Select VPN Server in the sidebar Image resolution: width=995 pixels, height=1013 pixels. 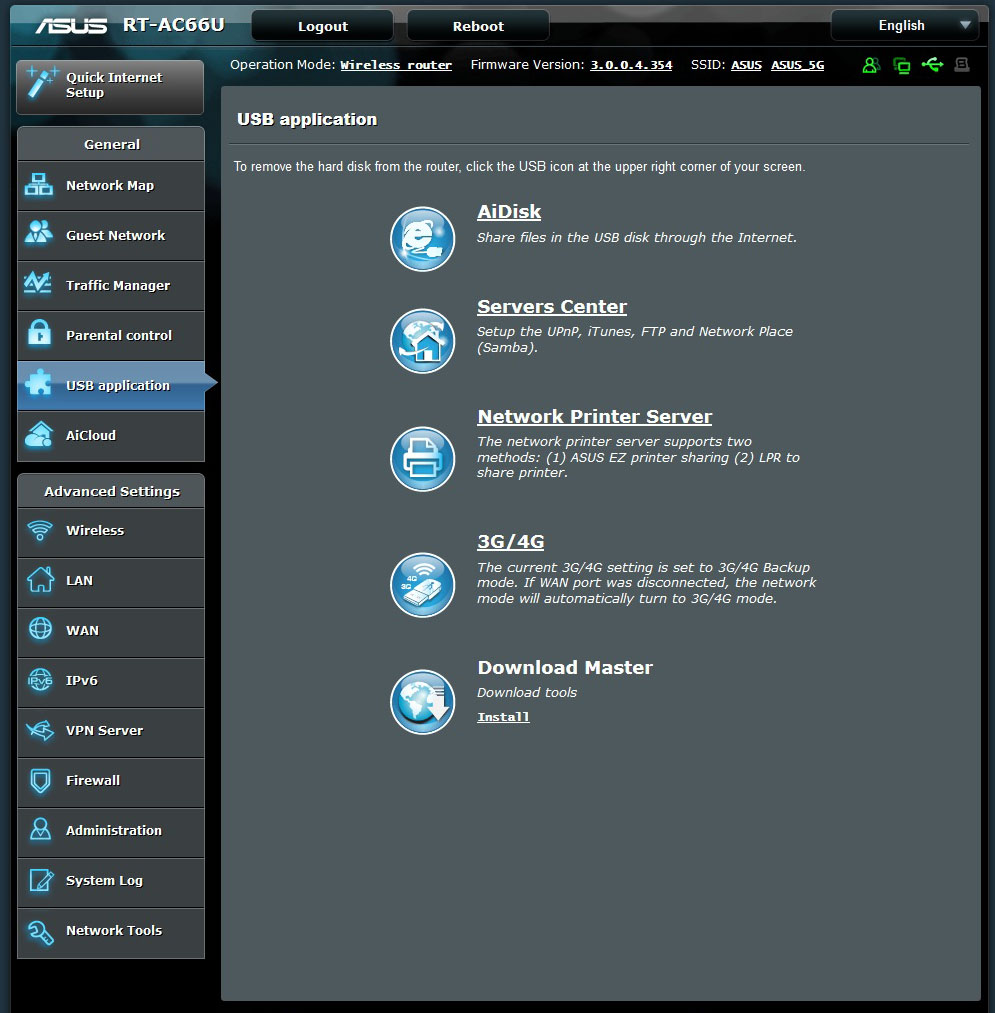110,733
